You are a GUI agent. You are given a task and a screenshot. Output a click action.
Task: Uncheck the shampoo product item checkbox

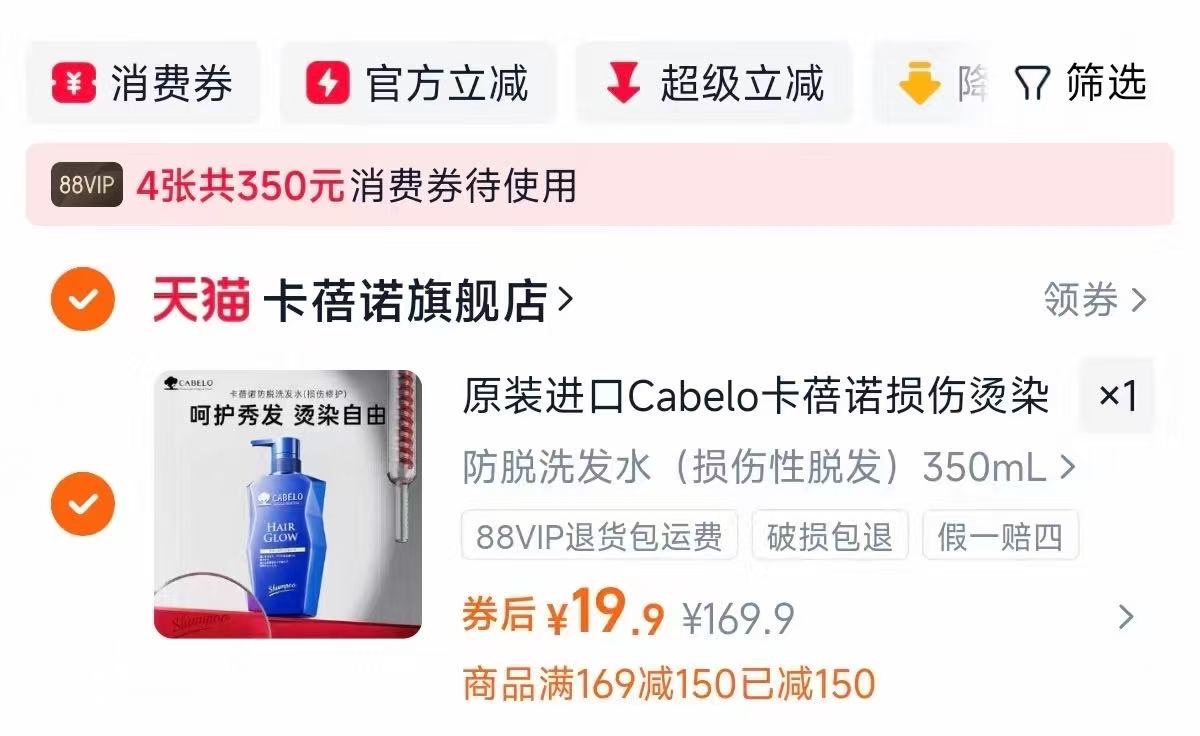[x=83, y=504]
